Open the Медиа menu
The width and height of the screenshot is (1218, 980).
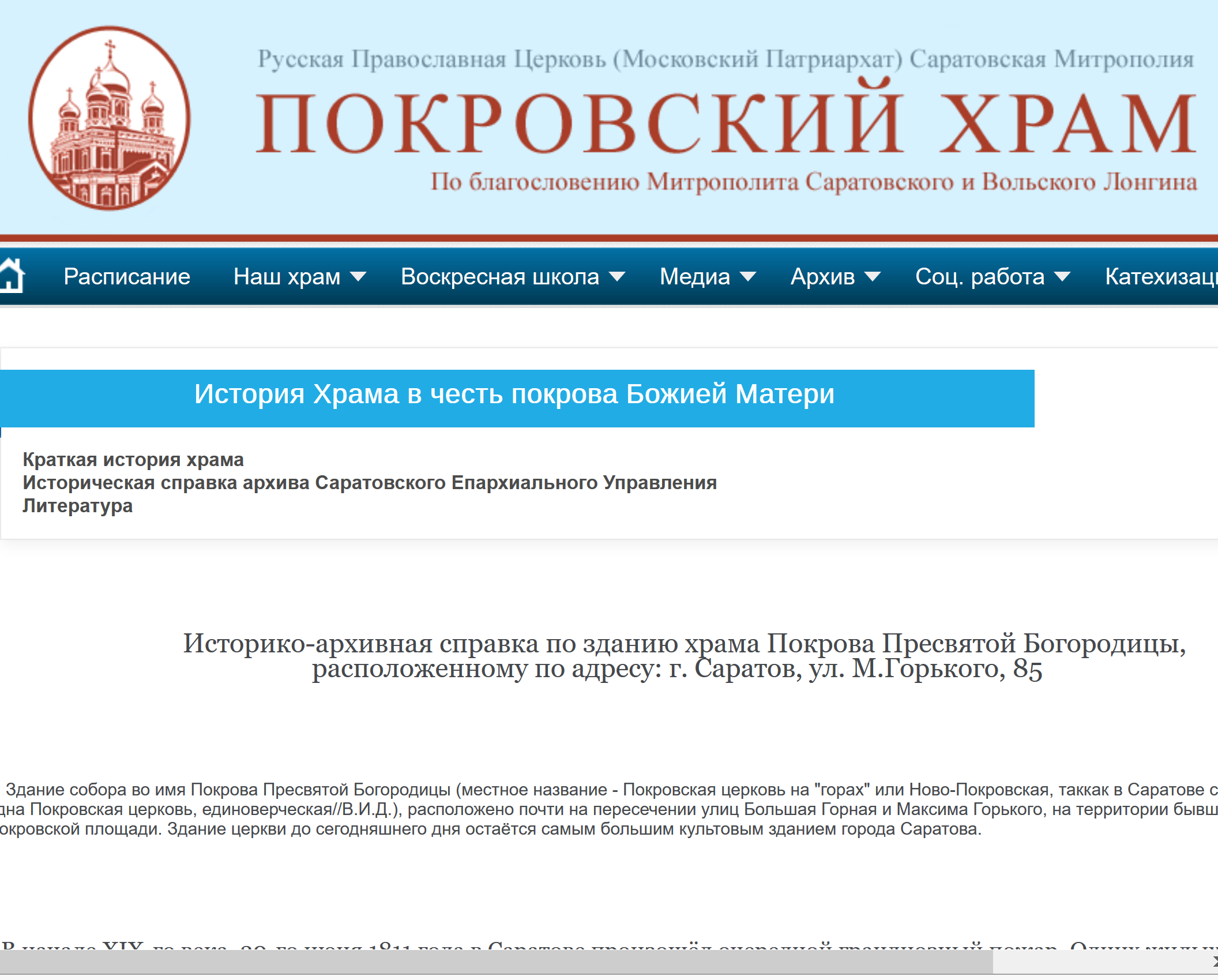695,277
